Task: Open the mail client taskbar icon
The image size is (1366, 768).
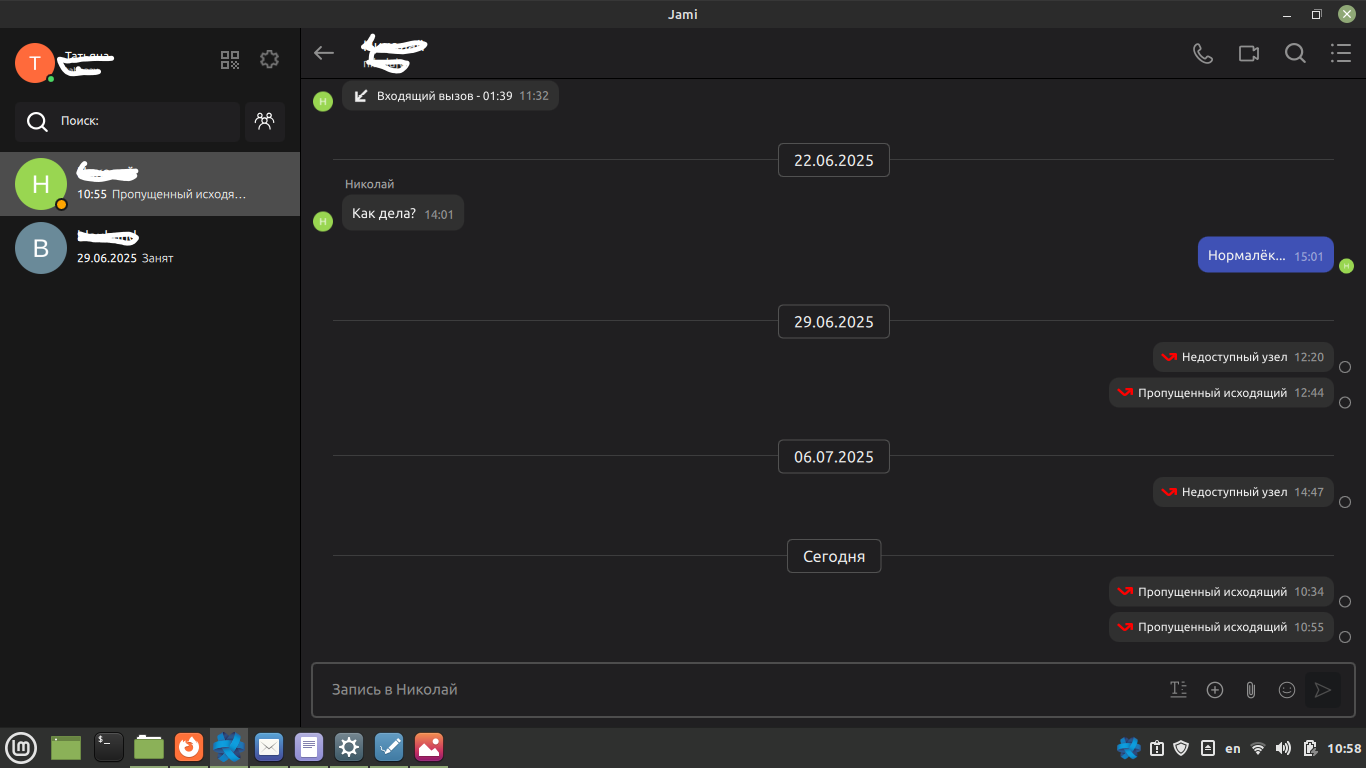Action: pyautogui.click(x=269, y=747)
